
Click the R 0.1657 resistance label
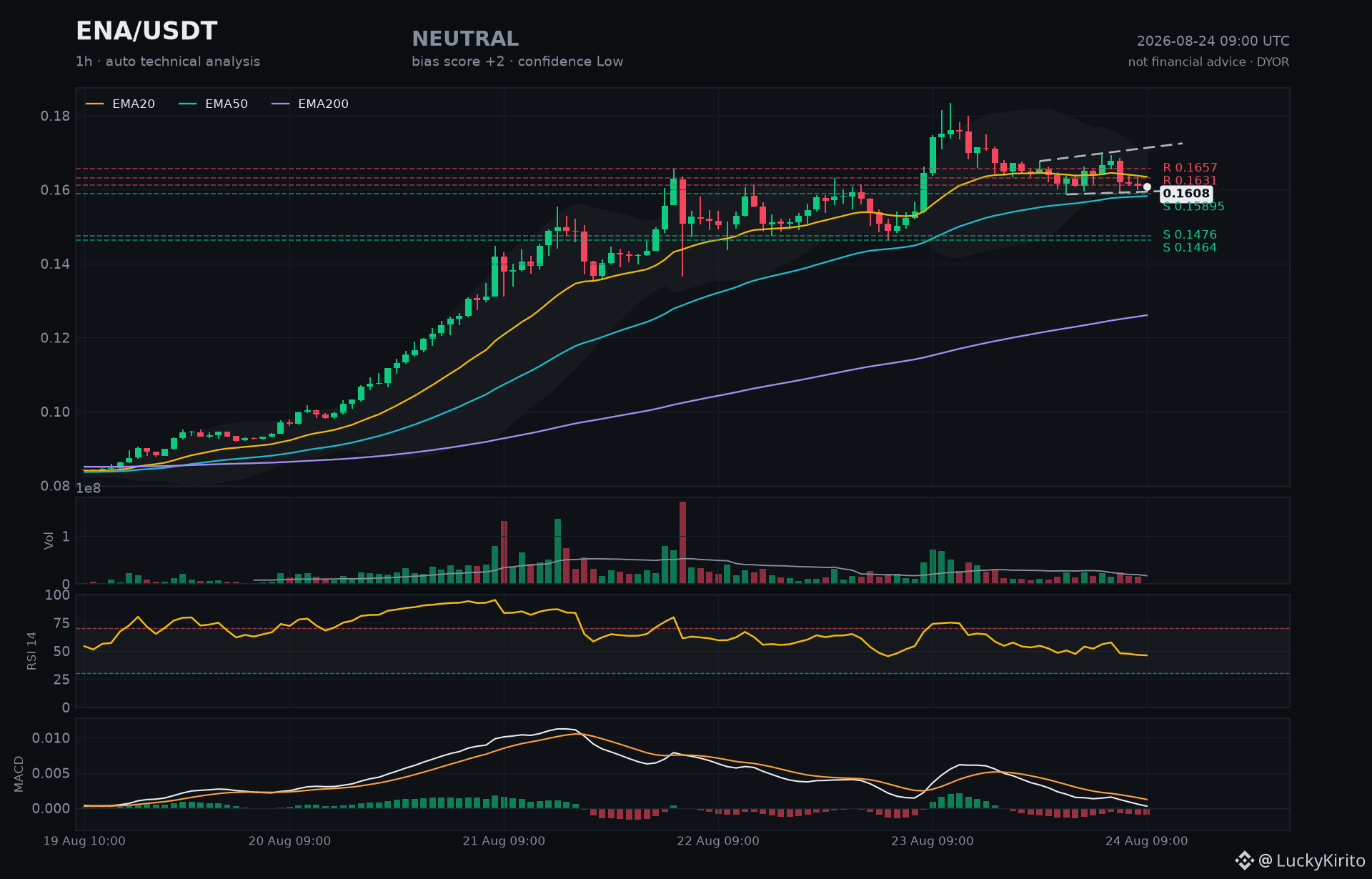tap(1190, 168)
